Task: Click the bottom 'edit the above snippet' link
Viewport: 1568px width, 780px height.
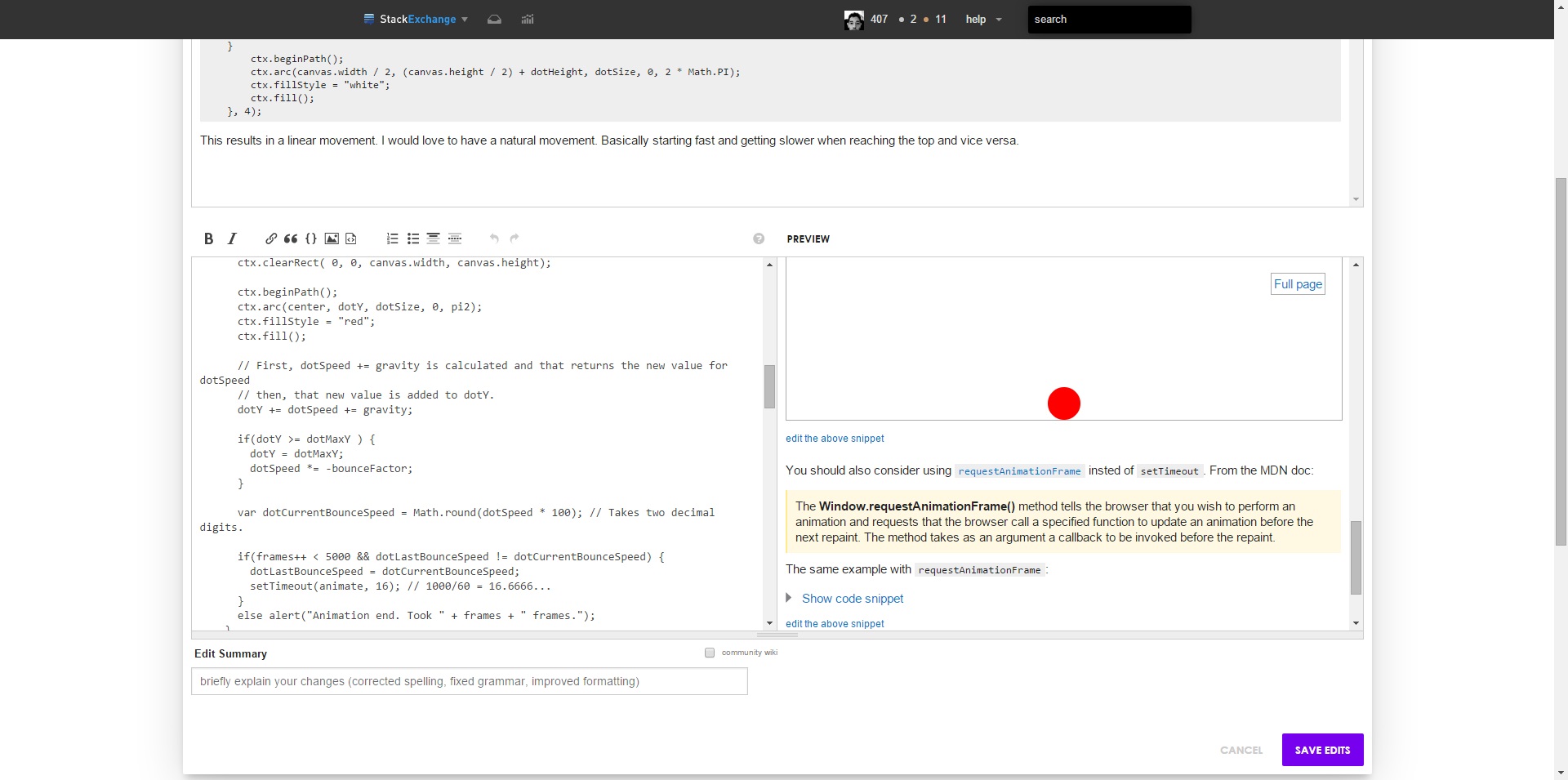Action: click(835, 624)
